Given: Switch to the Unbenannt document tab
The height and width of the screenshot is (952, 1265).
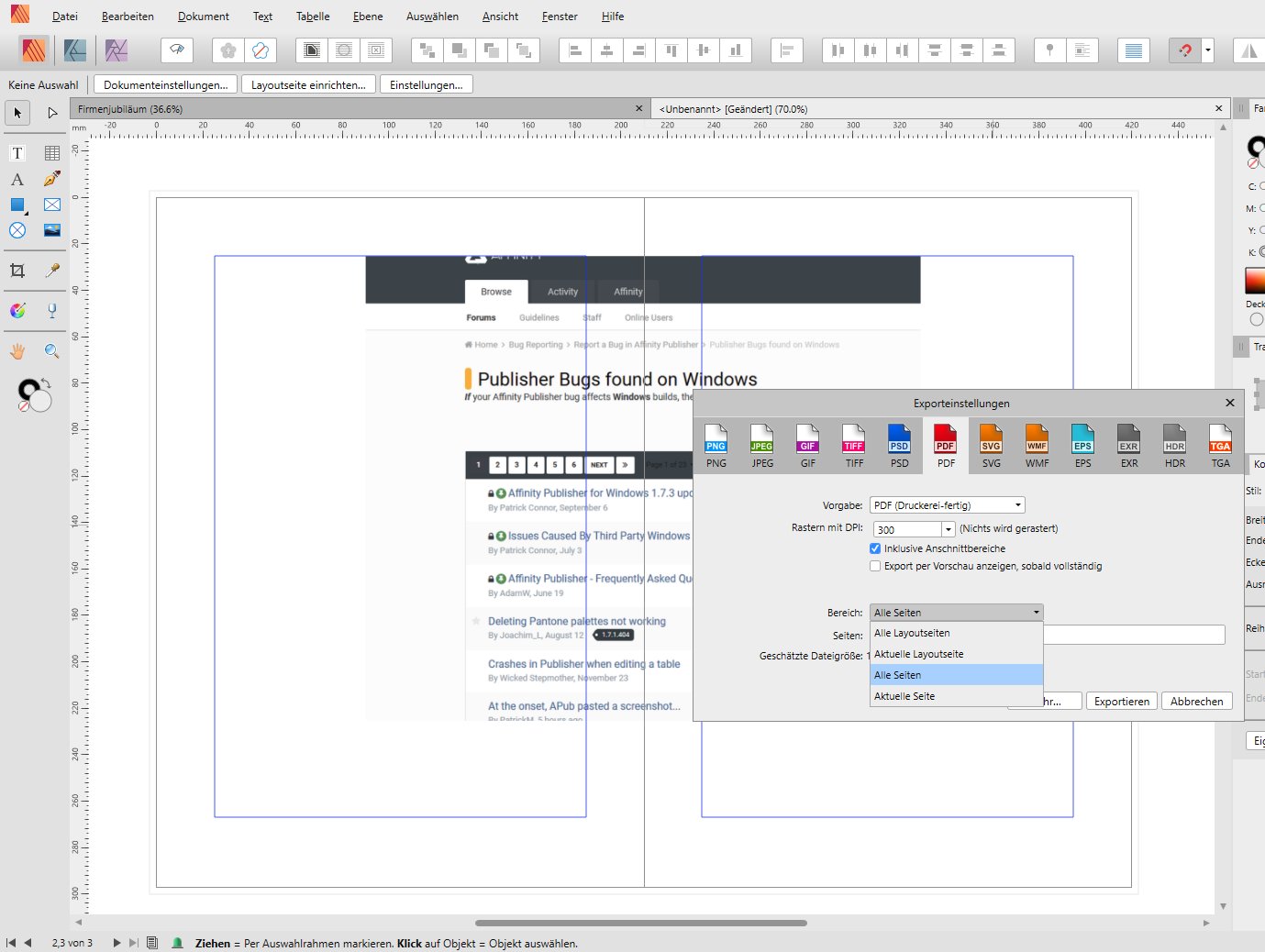Looking at the screenshot, I should pyautogui.click(x=940, y=108).
